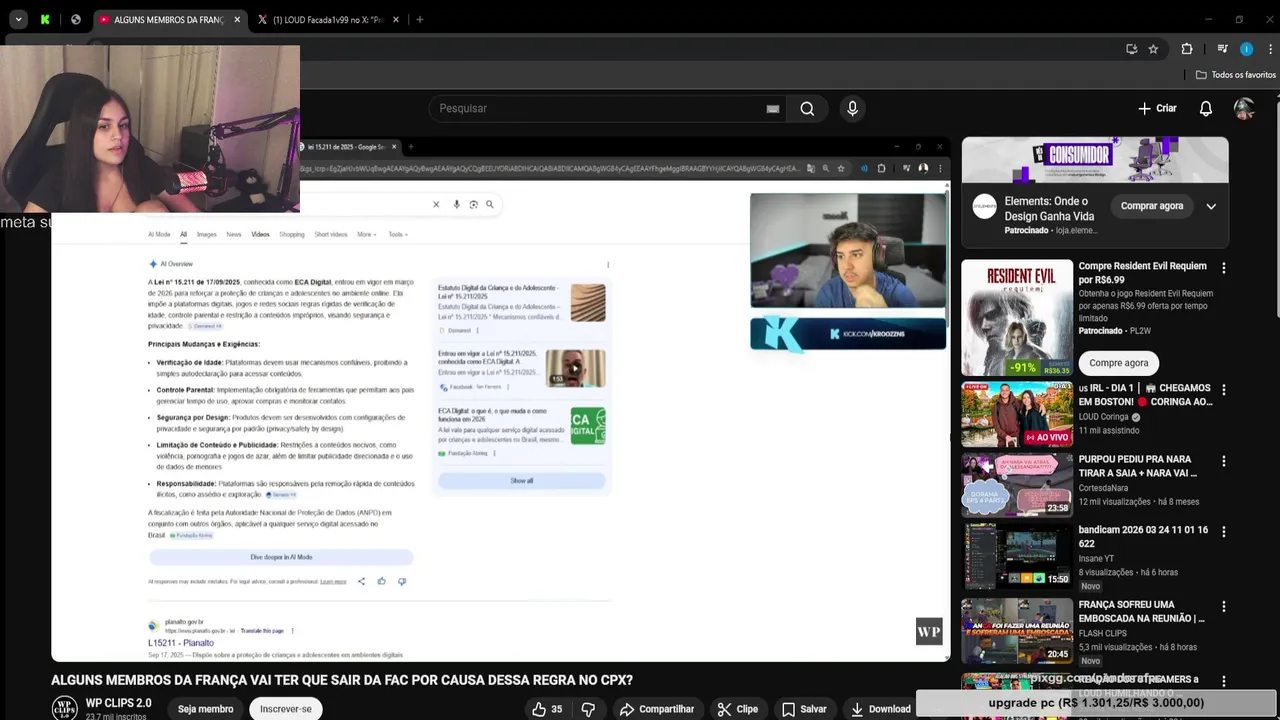1280x720 pixels.
Task: Switch to the pinned globe icon tab
Action: tap(75, 19)
